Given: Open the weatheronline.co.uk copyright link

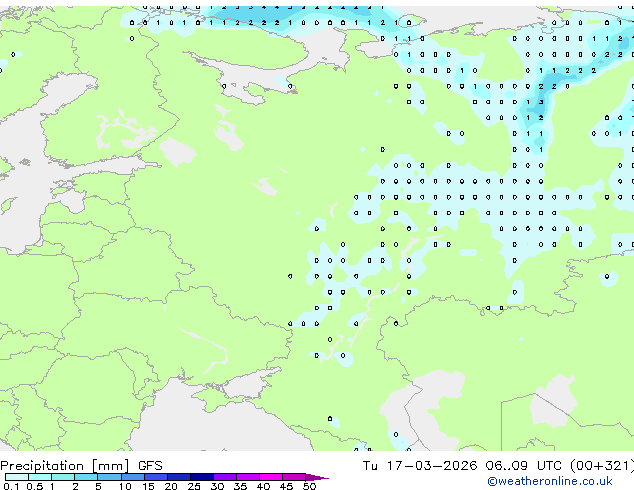Looking at the screenshot, I should click(x=550, y=481).
